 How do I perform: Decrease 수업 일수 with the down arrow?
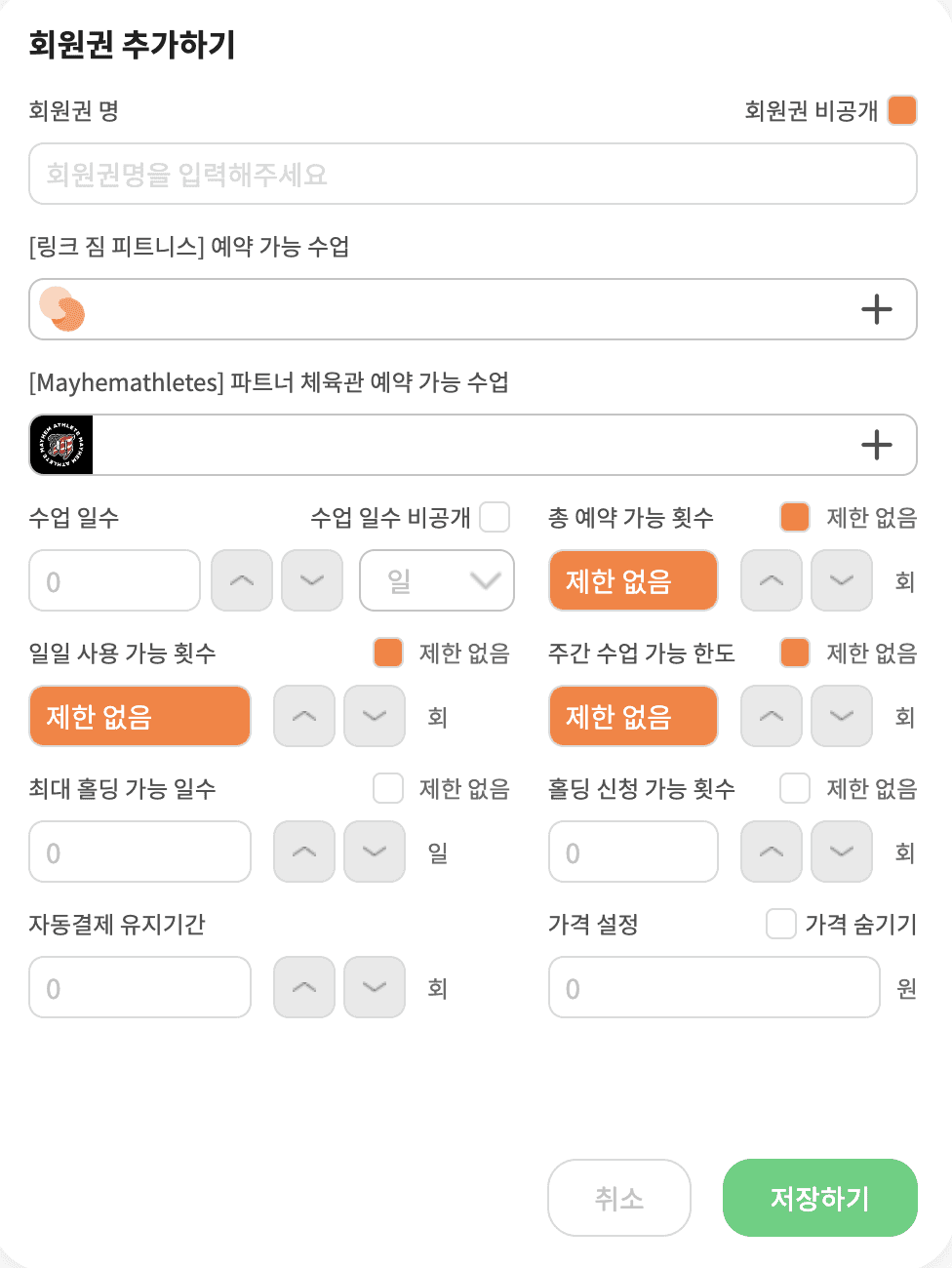[312, 580]
